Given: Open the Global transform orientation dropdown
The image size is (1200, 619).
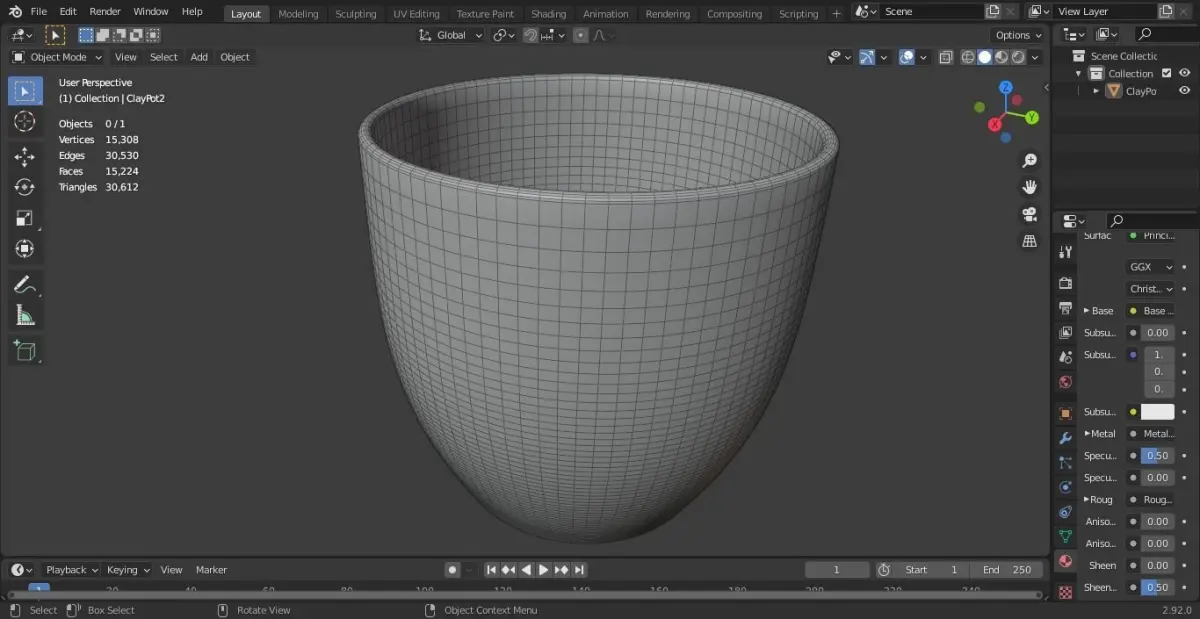Looking at the screenshot, I should 451,35.
